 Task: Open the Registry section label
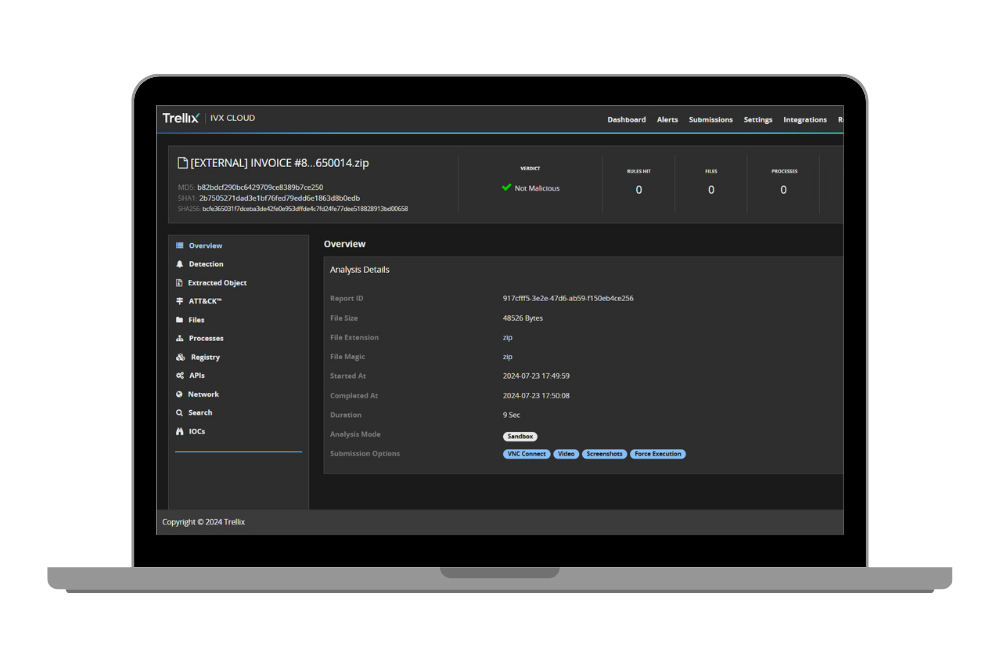click(205, 357)
